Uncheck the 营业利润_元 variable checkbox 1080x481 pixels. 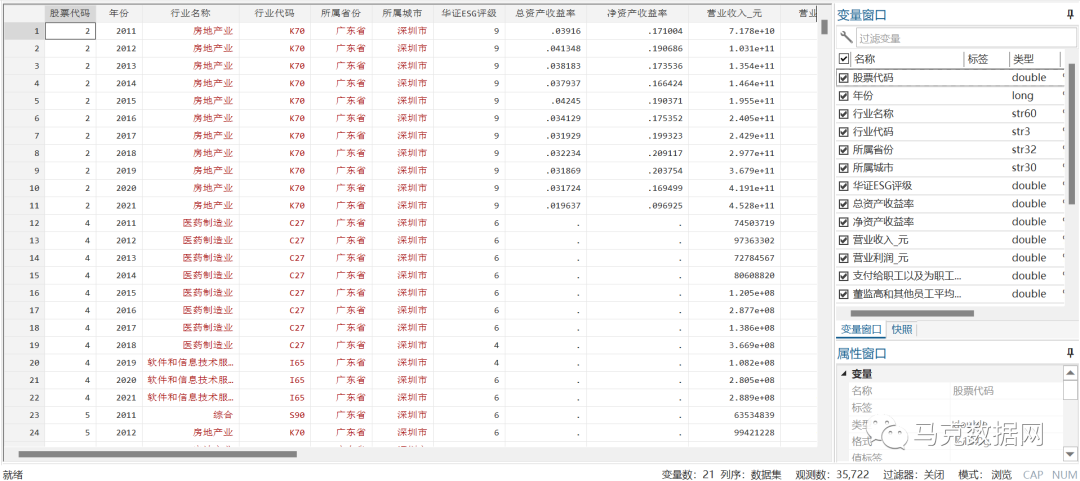pos(844,258)
